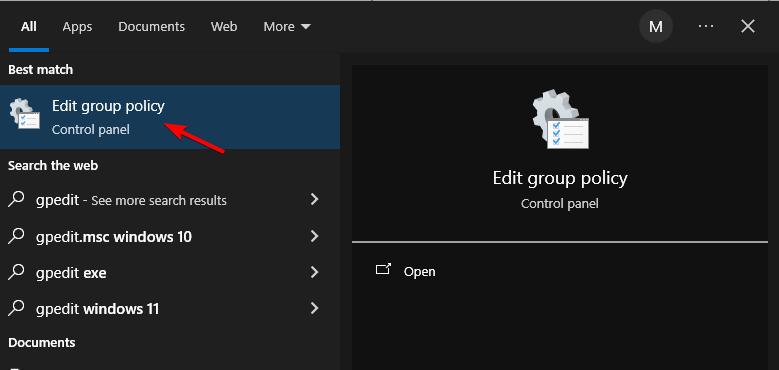Switch to the Documents tab
This screenshot has width=779, height=370.
pos(152,26)
